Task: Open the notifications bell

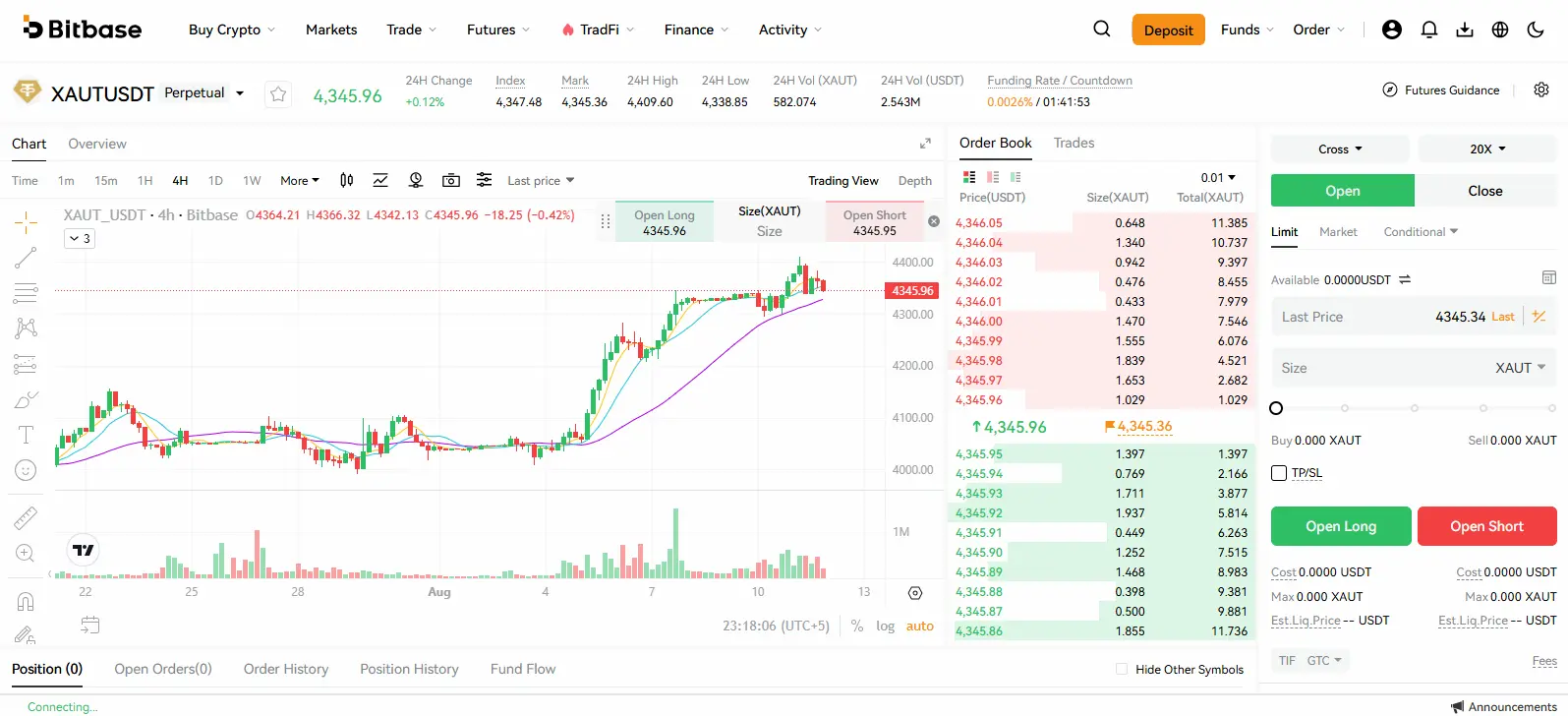Action: (x=1429, y=30)
